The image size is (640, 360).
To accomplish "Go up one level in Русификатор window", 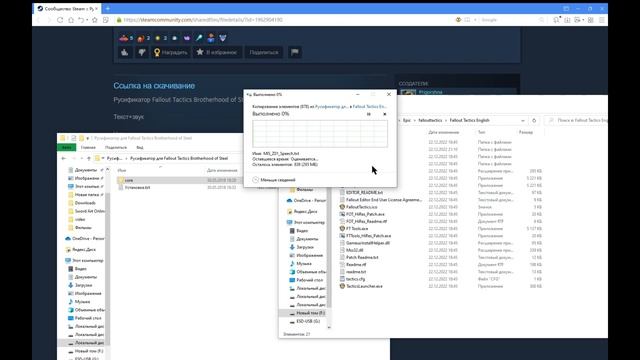I will [x=89, y=158].
